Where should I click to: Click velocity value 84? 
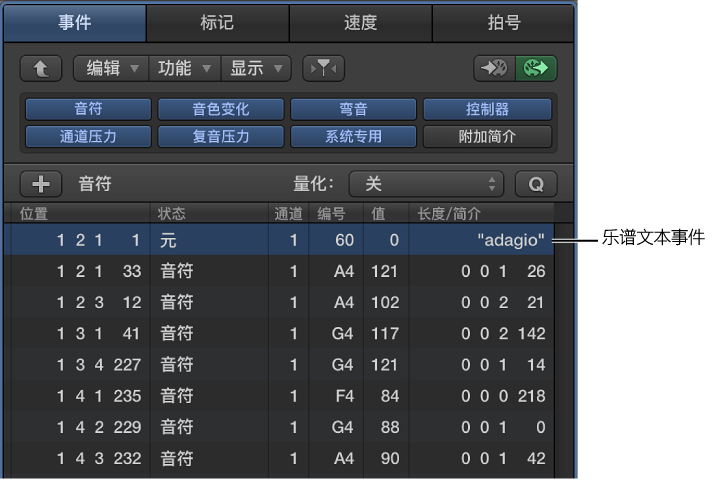point(390,396)
